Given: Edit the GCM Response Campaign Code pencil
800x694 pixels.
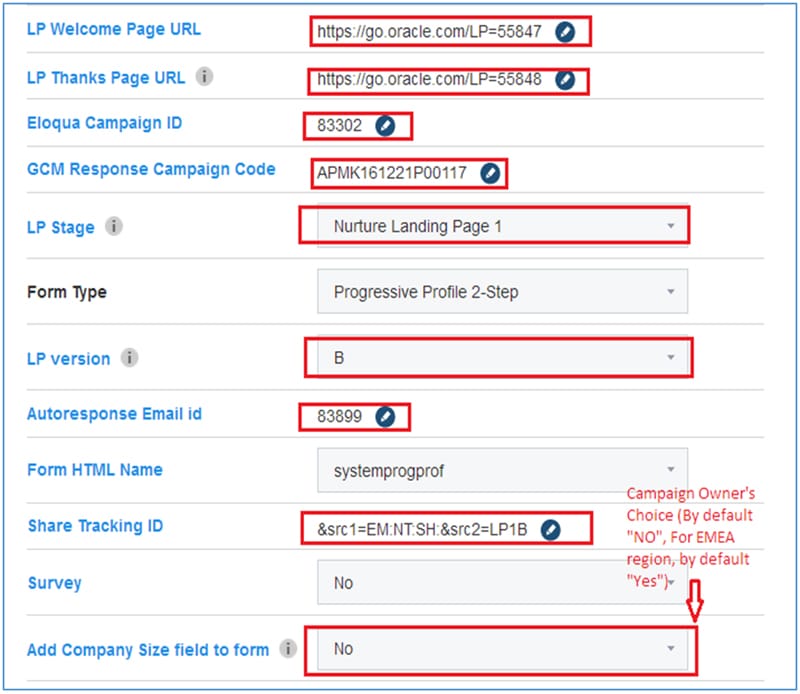Looking at the screenshot, I should [490, 173].
